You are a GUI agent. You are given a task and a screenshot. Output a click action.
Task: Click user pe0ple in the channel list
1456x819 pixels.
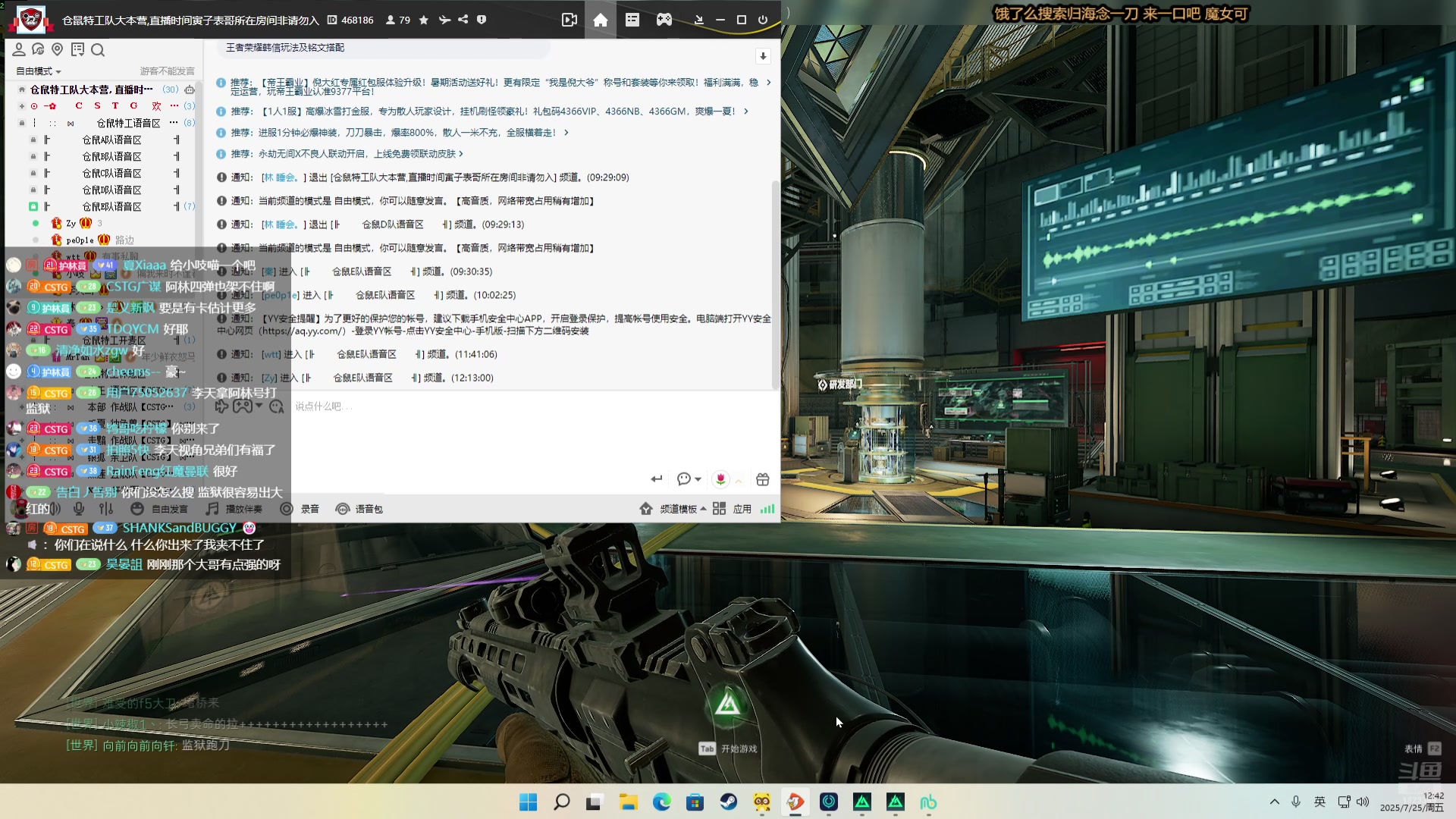click(80, 240)
